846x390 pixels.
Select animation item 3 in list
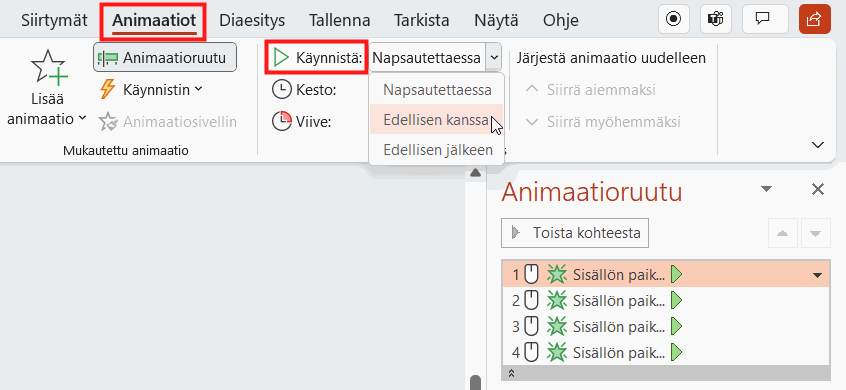[x=666, y=327]
